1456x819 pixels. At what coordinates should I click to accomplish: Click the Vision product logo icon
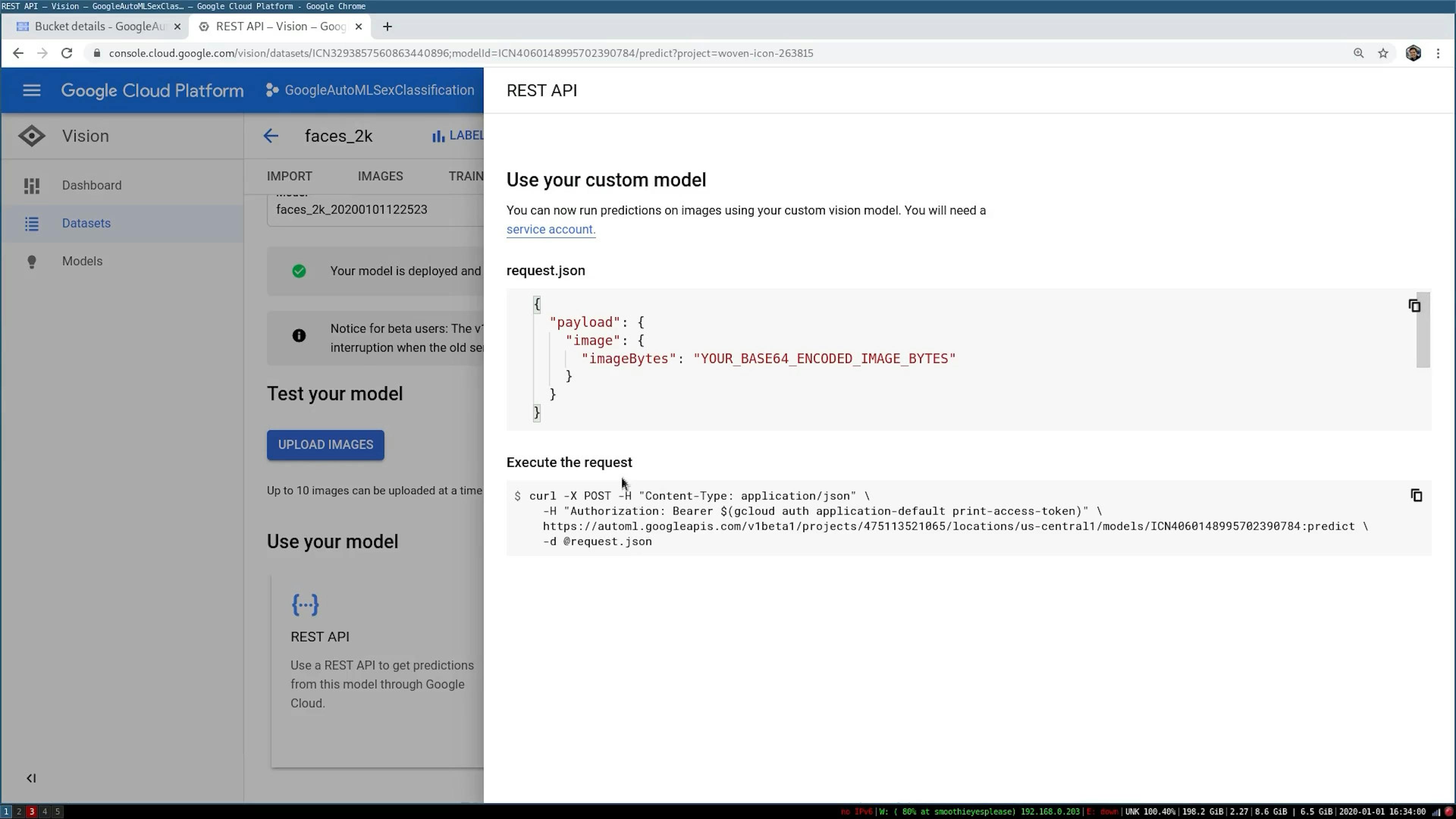click(x=31, y=136)
